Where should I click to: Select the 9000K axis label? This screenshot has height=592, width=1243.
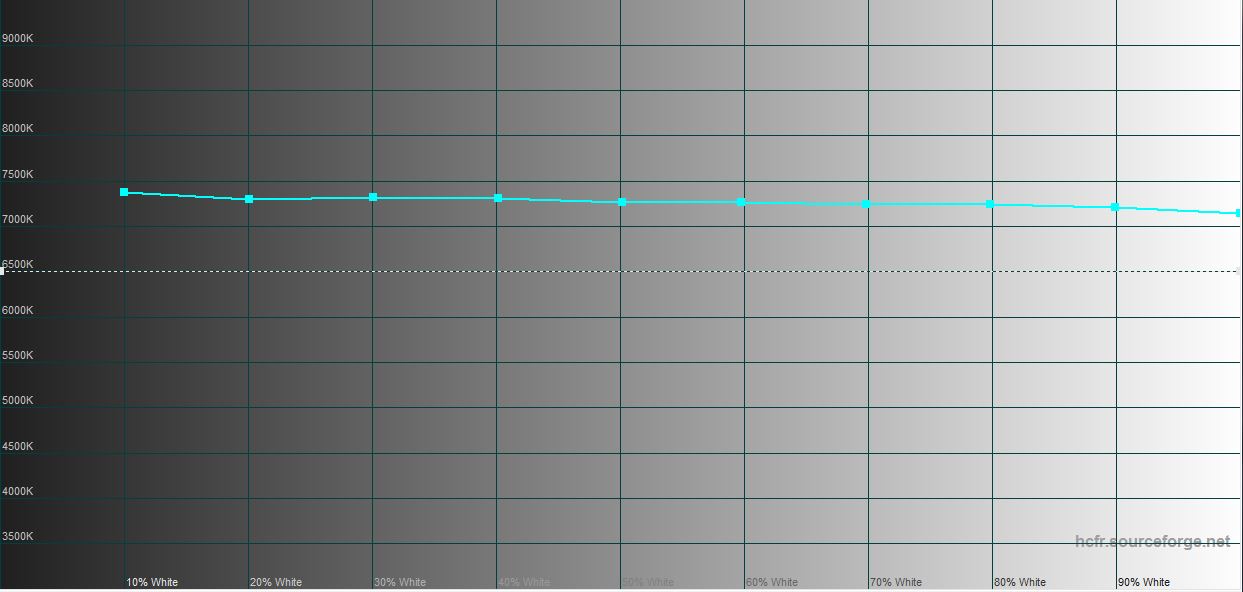pyautogui.click(x=17, y=38)
